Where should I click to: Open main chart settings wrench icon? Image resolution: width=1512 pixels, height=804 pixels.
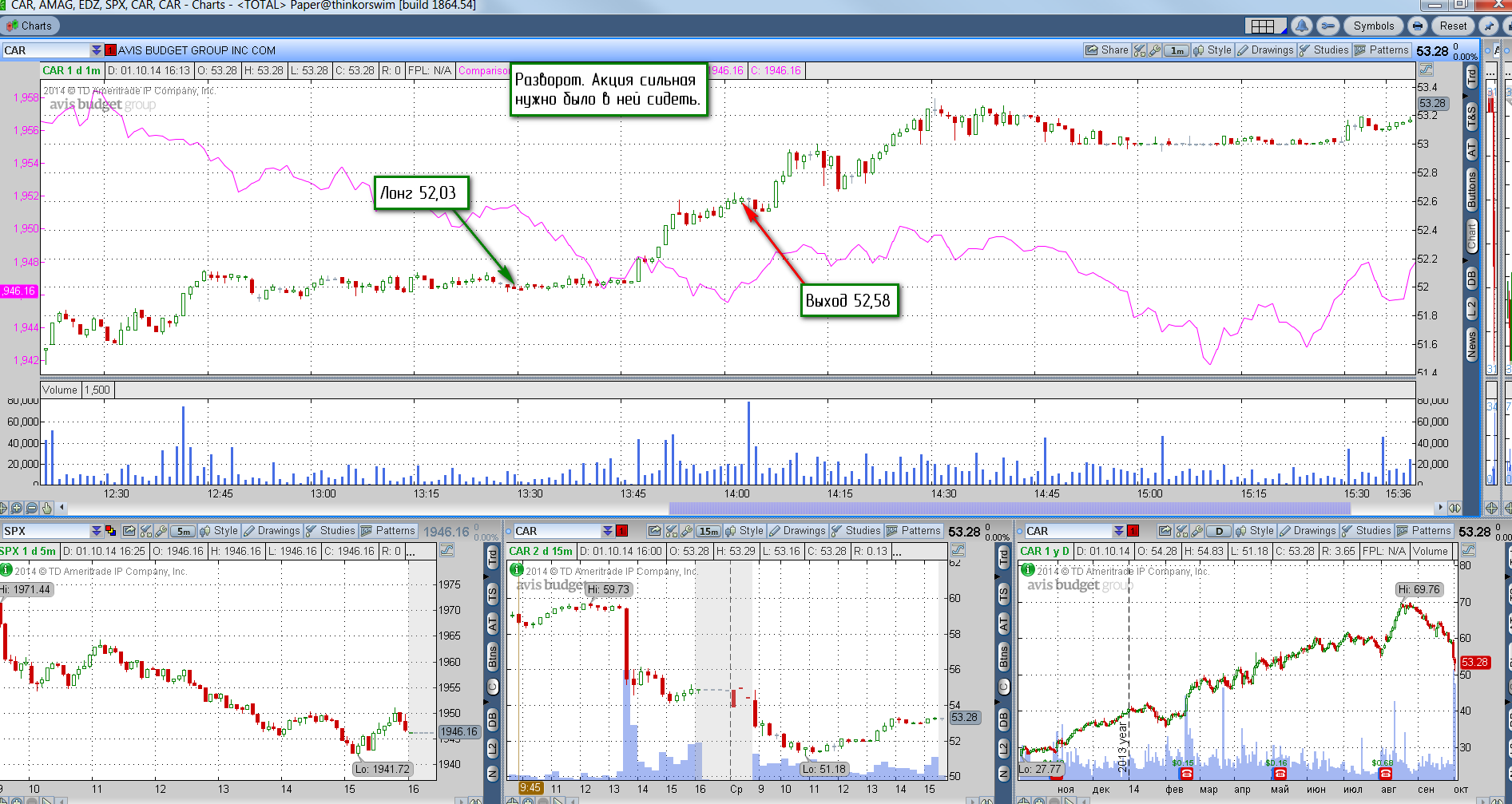pyautogui.click(x=1154, y=50)
